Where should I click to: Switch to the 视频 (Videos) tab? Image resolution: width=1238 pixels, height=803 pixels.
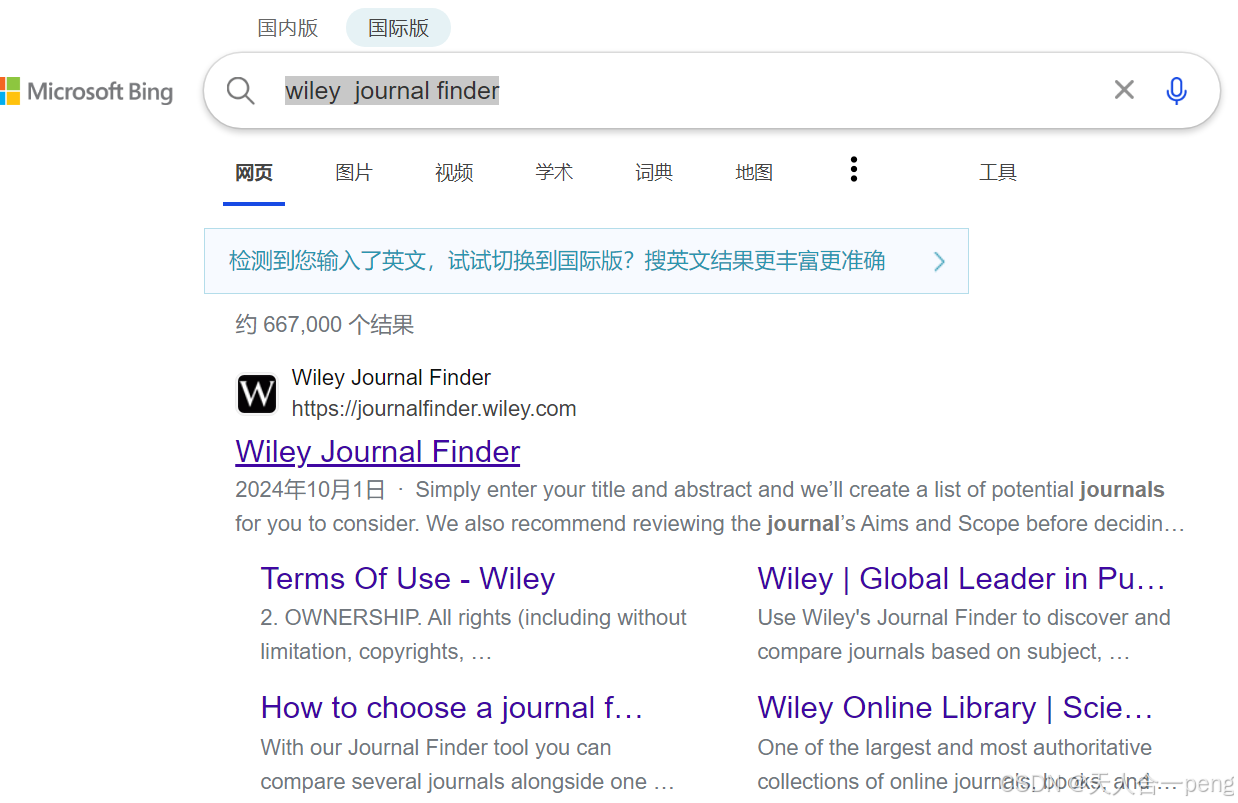454,171
